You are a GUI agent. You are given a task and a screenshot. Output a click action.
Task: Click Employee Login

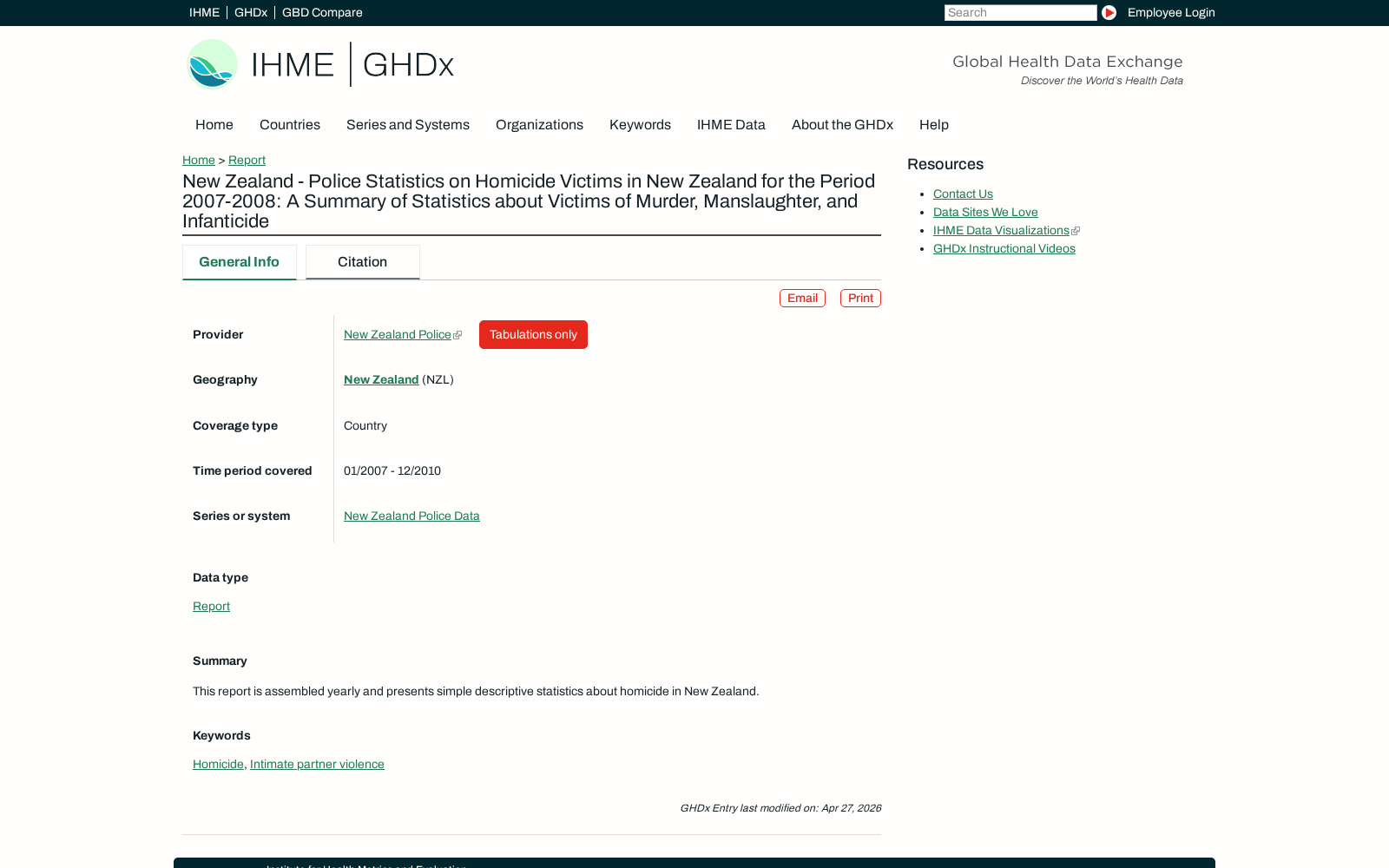click(x=1171, y=12)
